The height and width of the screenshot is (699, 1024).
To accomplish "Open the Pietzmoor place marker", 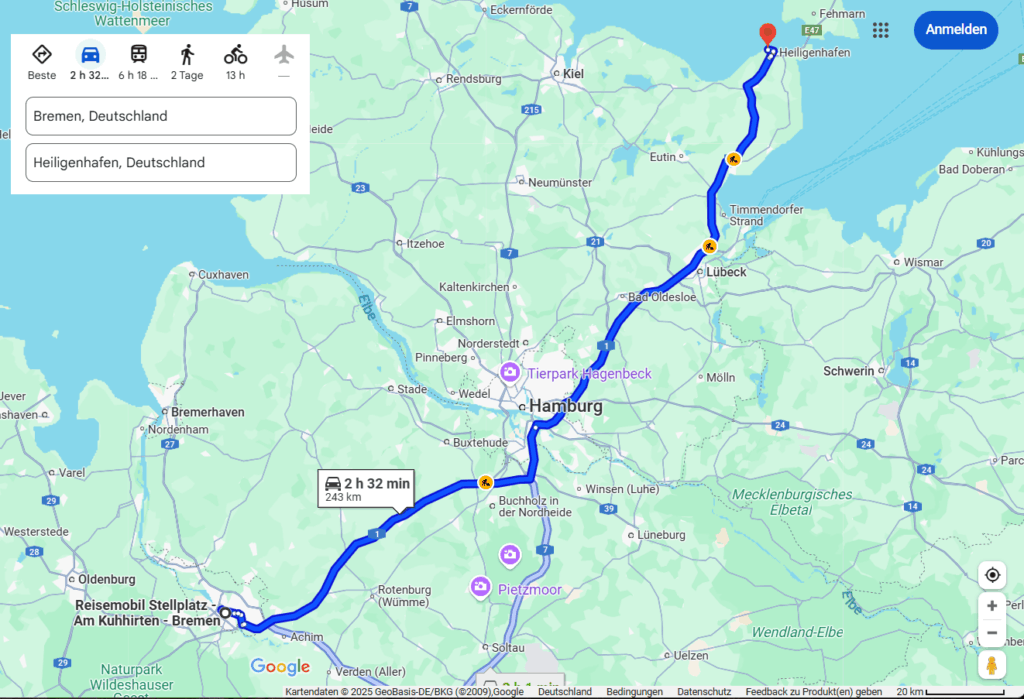I will pyautogui.click(x=481, y=587).
